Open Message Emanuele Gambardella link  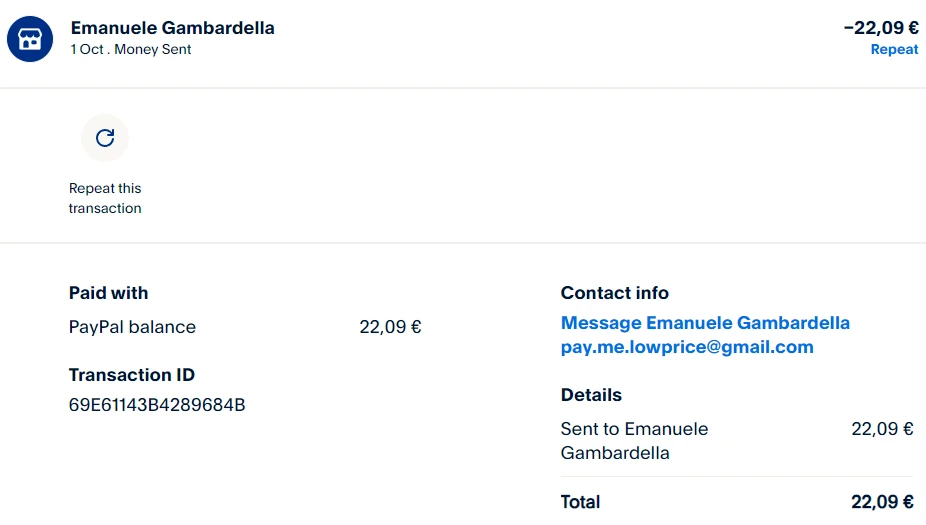pyautogui.click(x=705, y=323)
